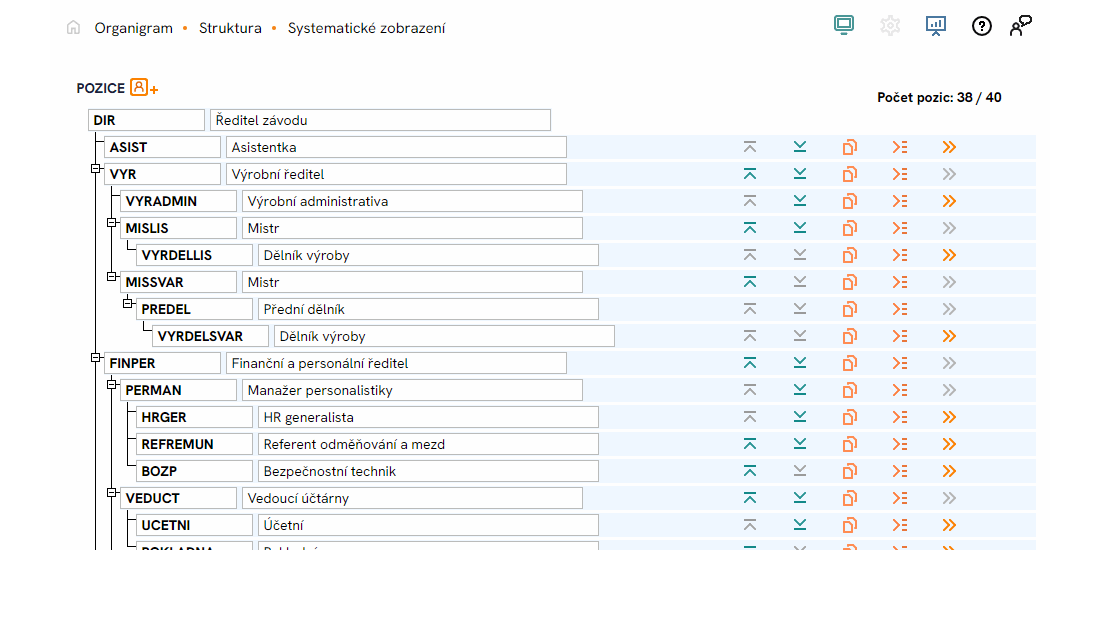This screenshot has width=1100, height=620.
Task: Open the Organigram breadcrumb item
Action: coord(134,28)
